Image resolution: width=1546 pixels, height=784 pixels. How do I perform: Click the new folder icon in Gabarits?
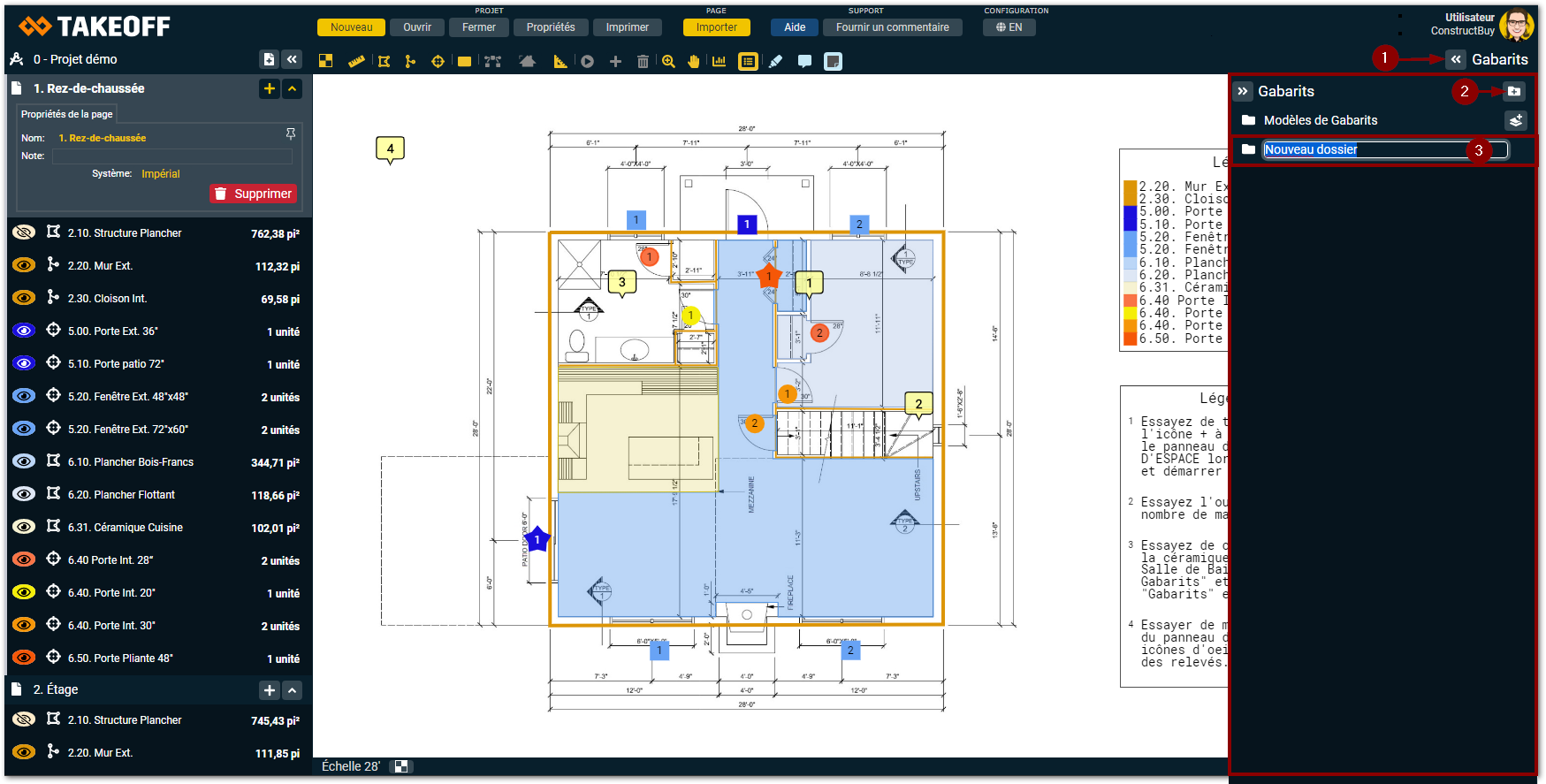(x=1514, y=91)
